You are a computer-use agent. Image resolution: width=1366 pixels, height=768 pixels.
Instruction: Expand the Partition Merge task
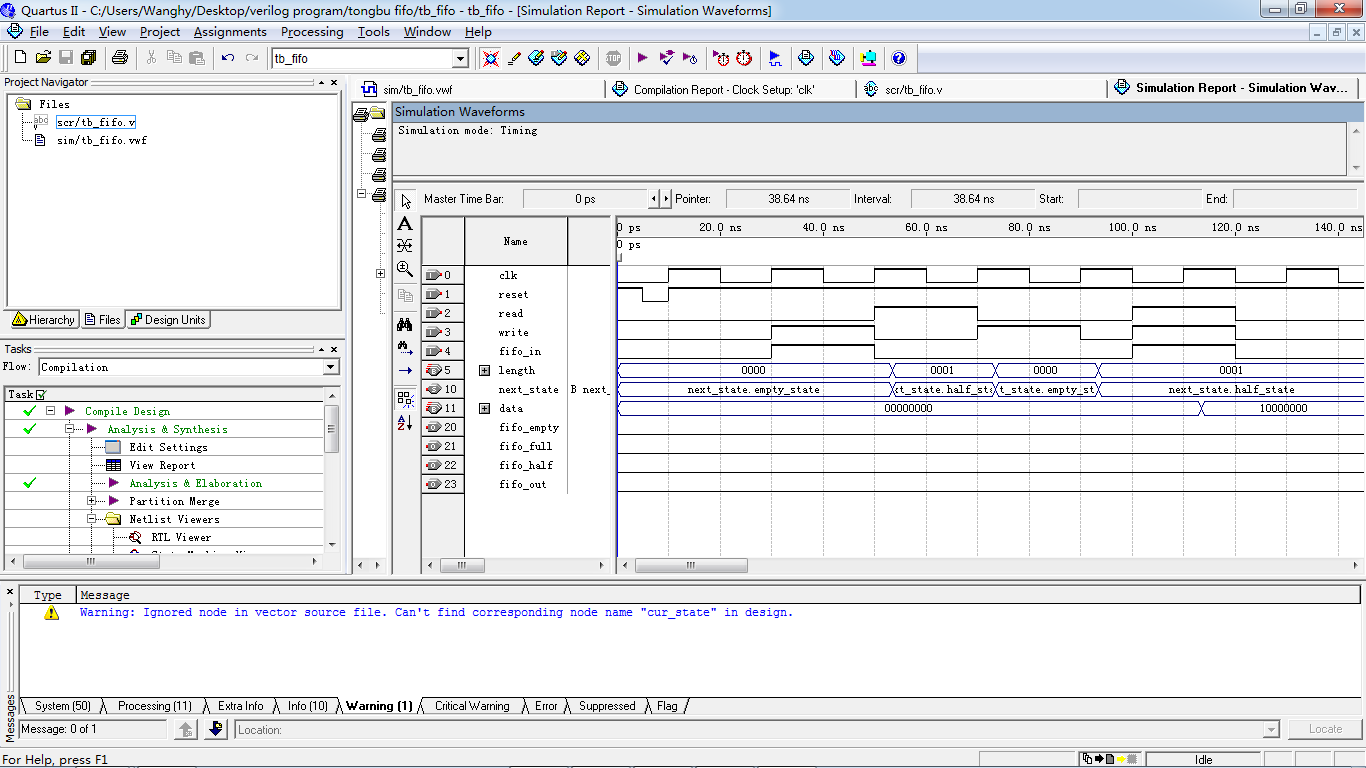point(92,501)
